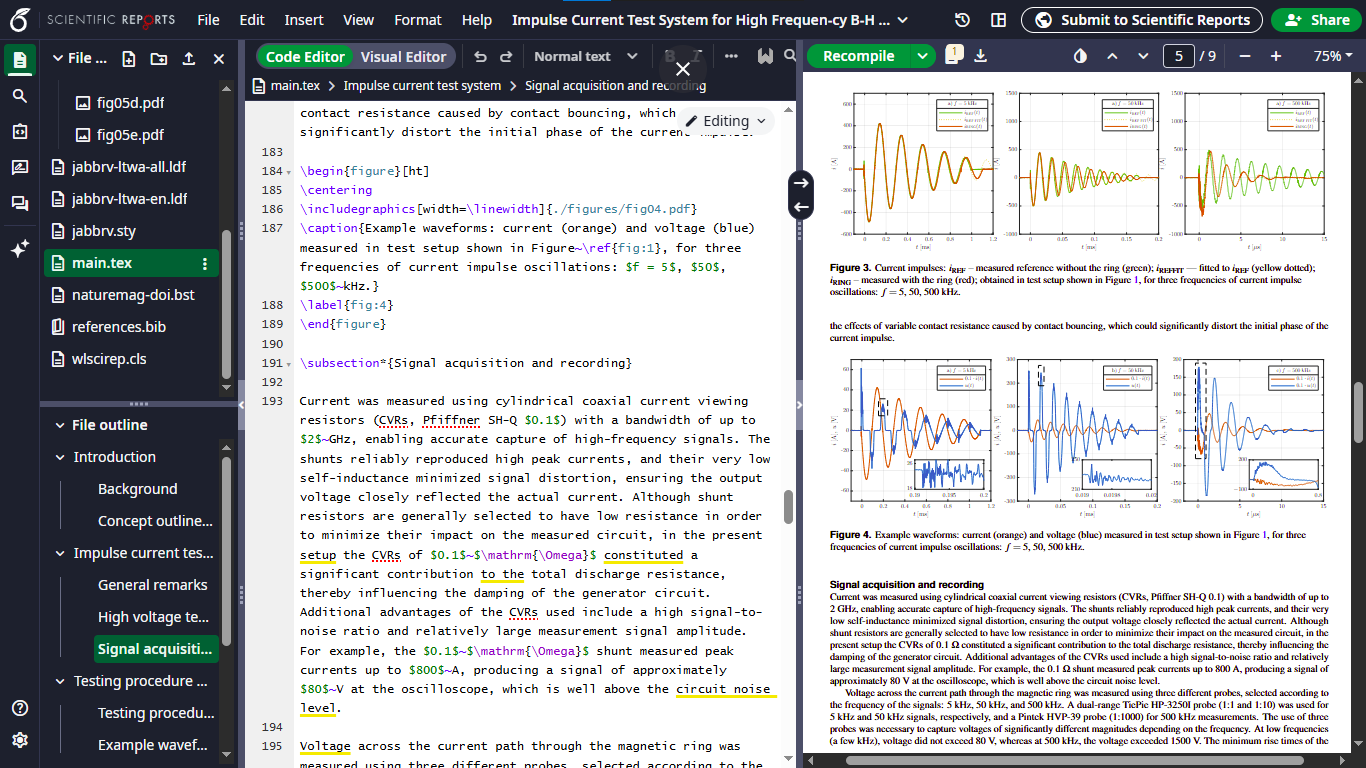The width and height of the screenshot is (1366, 768).
Task: Open the Normal text style dropdown
Action: [x=585, y=57]
